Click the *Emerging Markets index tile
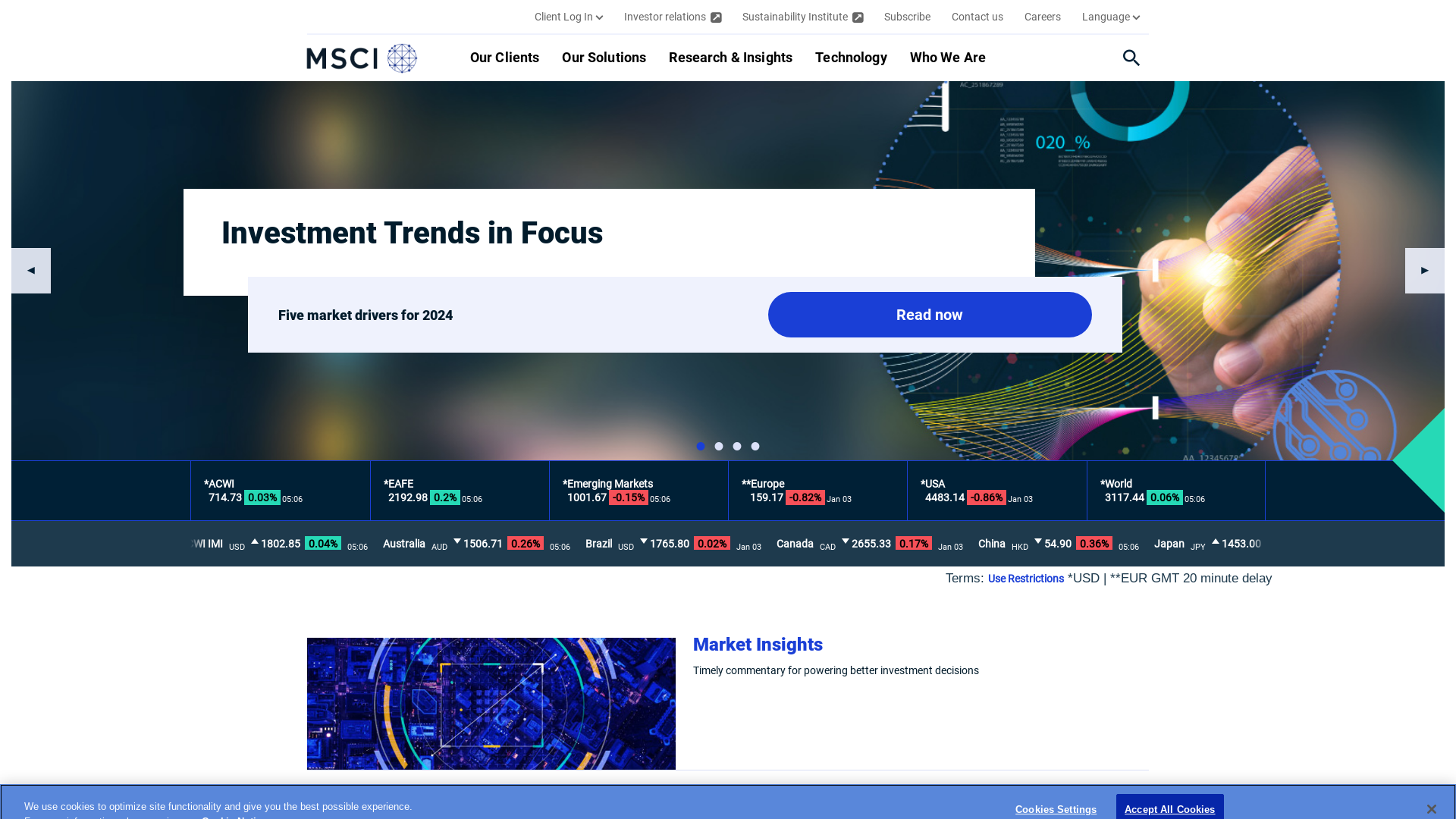Image resolution: width=1456 pixels, height=819 pixels. (639, 491)
